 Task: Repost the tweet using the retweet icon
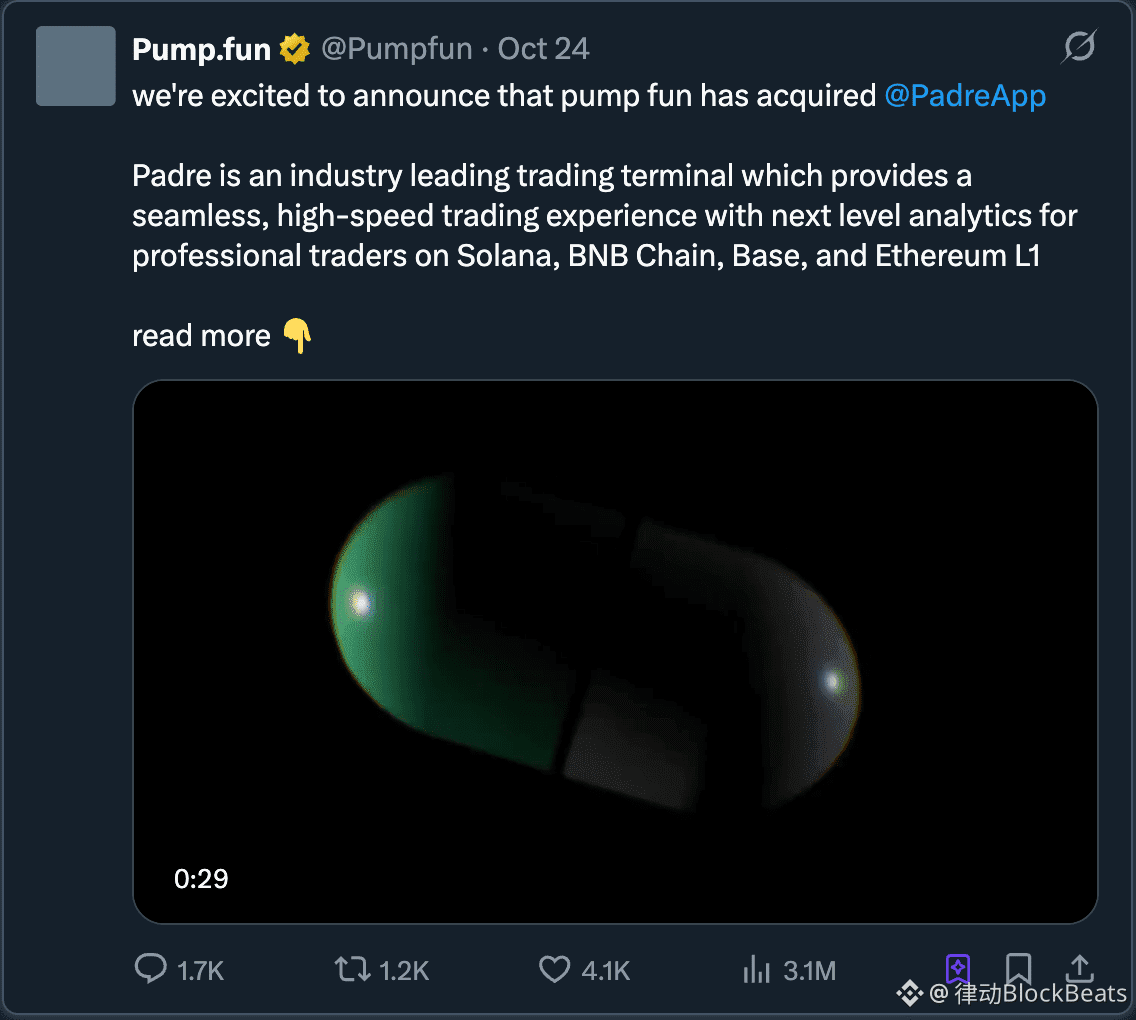351,968
